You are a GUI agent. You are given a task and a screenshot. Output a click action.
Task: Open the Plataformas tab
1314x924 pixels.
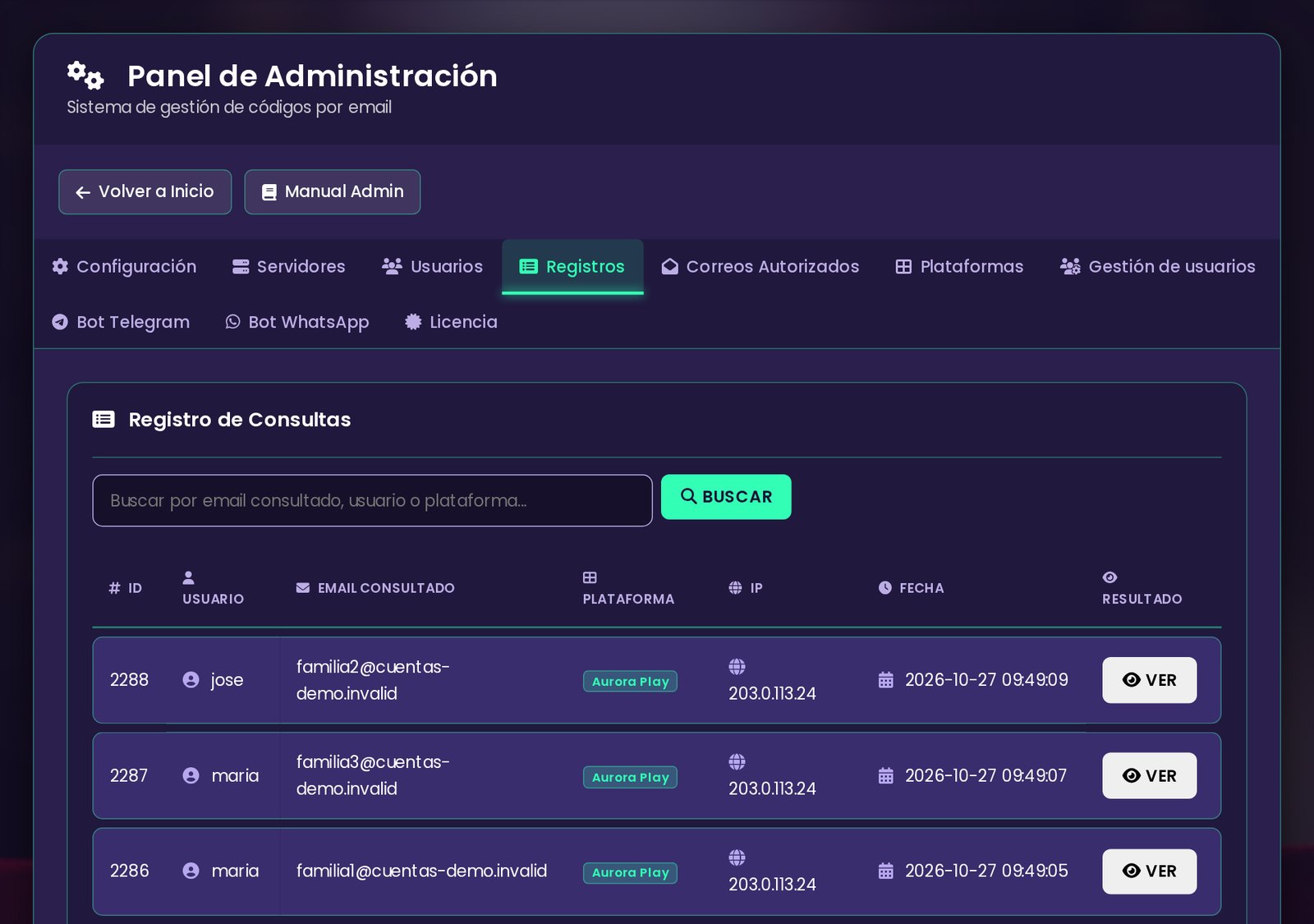[959, 267]
